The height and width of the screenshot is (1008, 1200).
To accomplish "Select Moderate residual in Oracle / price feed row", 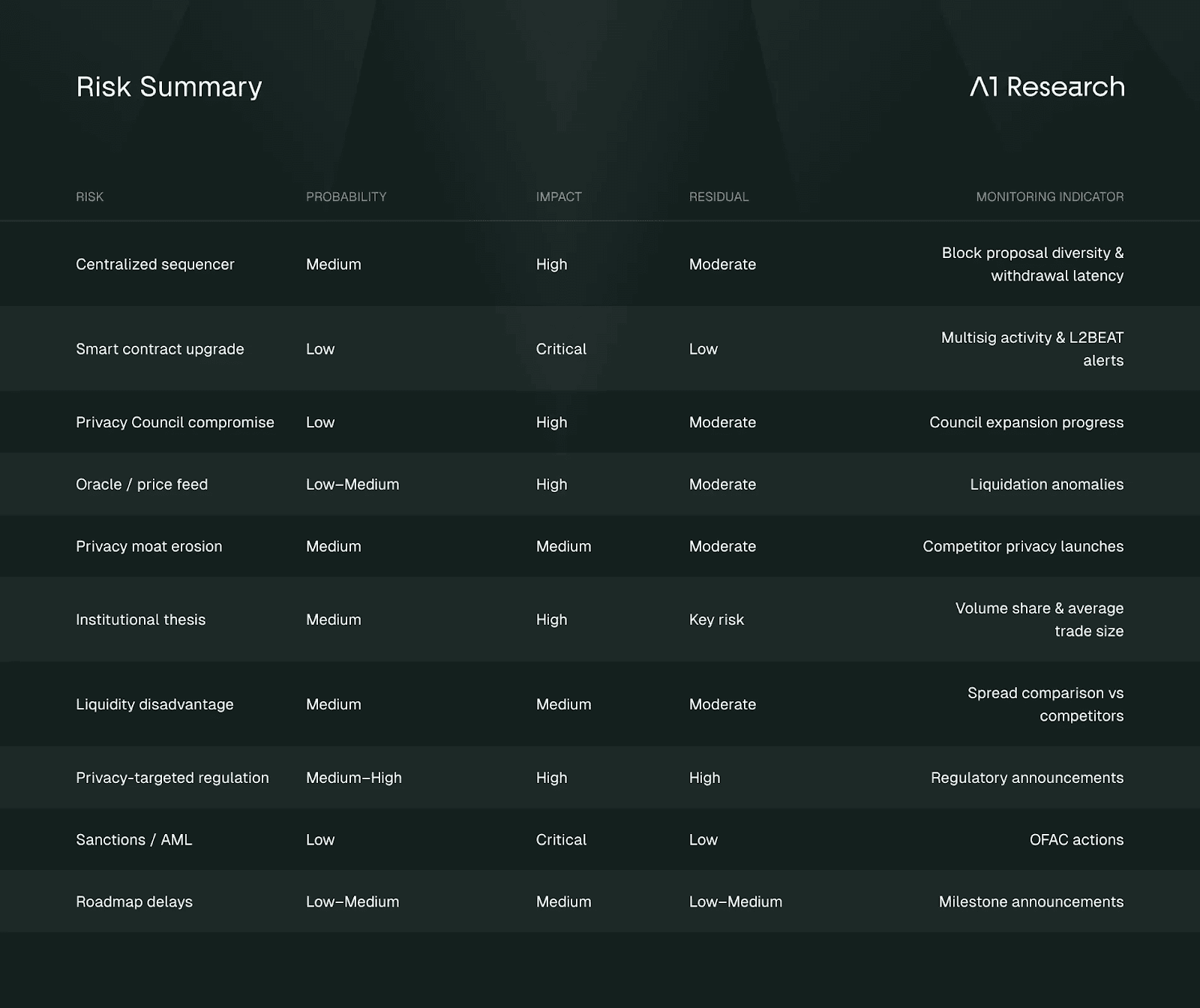I will coord(722,484).
